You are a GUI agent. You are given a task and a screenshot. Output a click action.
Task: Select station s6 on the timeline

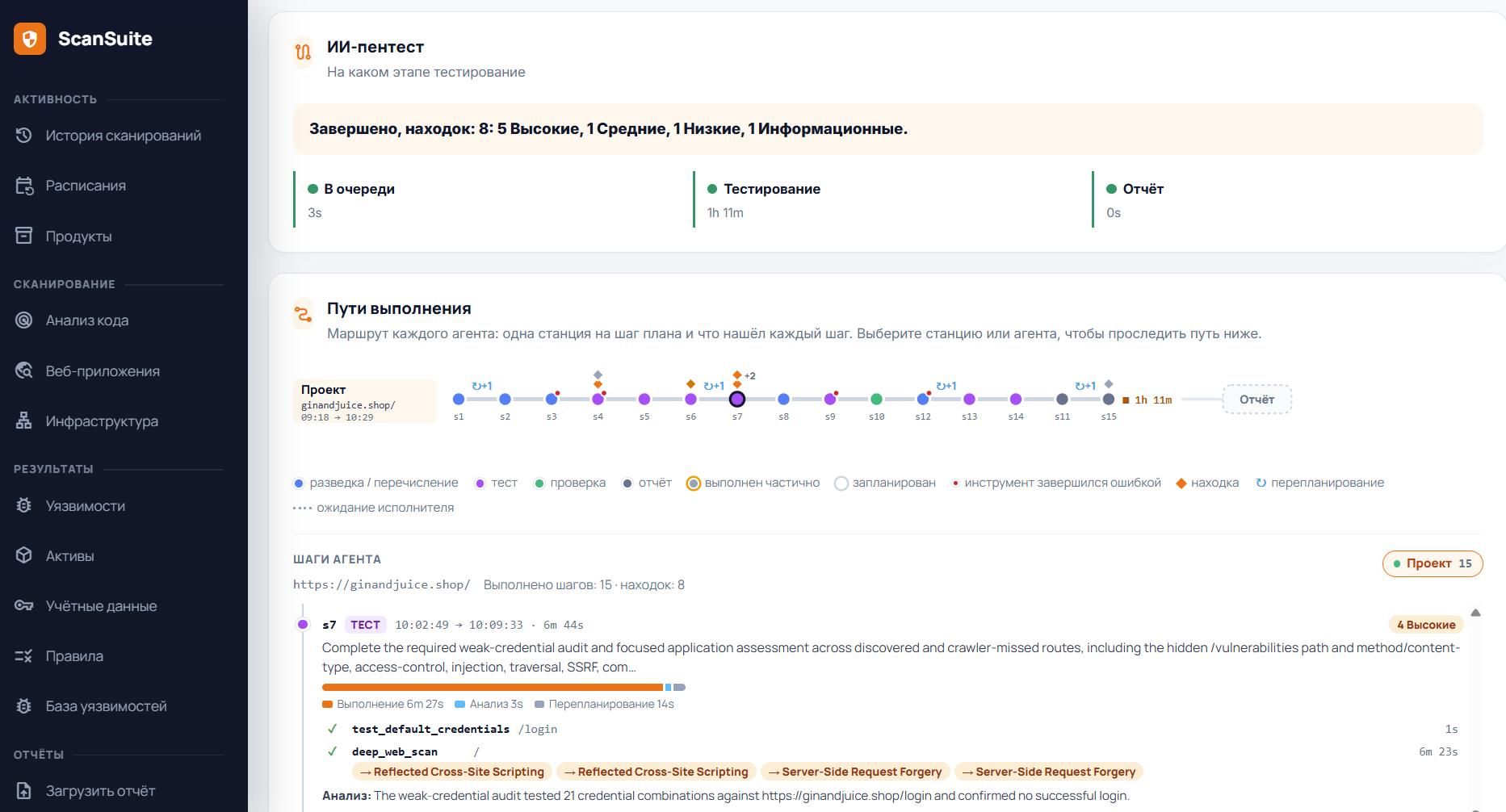pos(690,399)
